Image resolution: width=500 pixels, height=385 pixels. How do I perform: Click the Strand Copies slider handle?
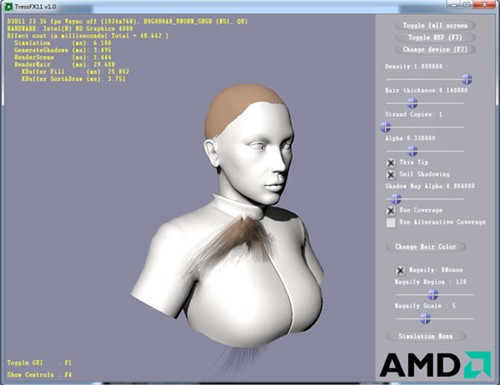click(386, 127)
